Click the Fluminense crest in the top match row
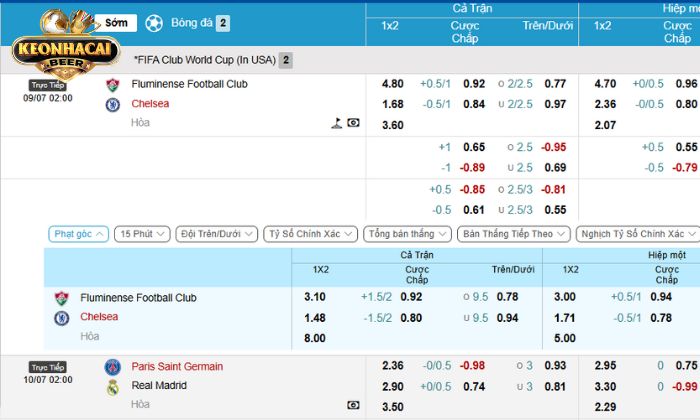The image size is (700, 420). tap(112, 85)
